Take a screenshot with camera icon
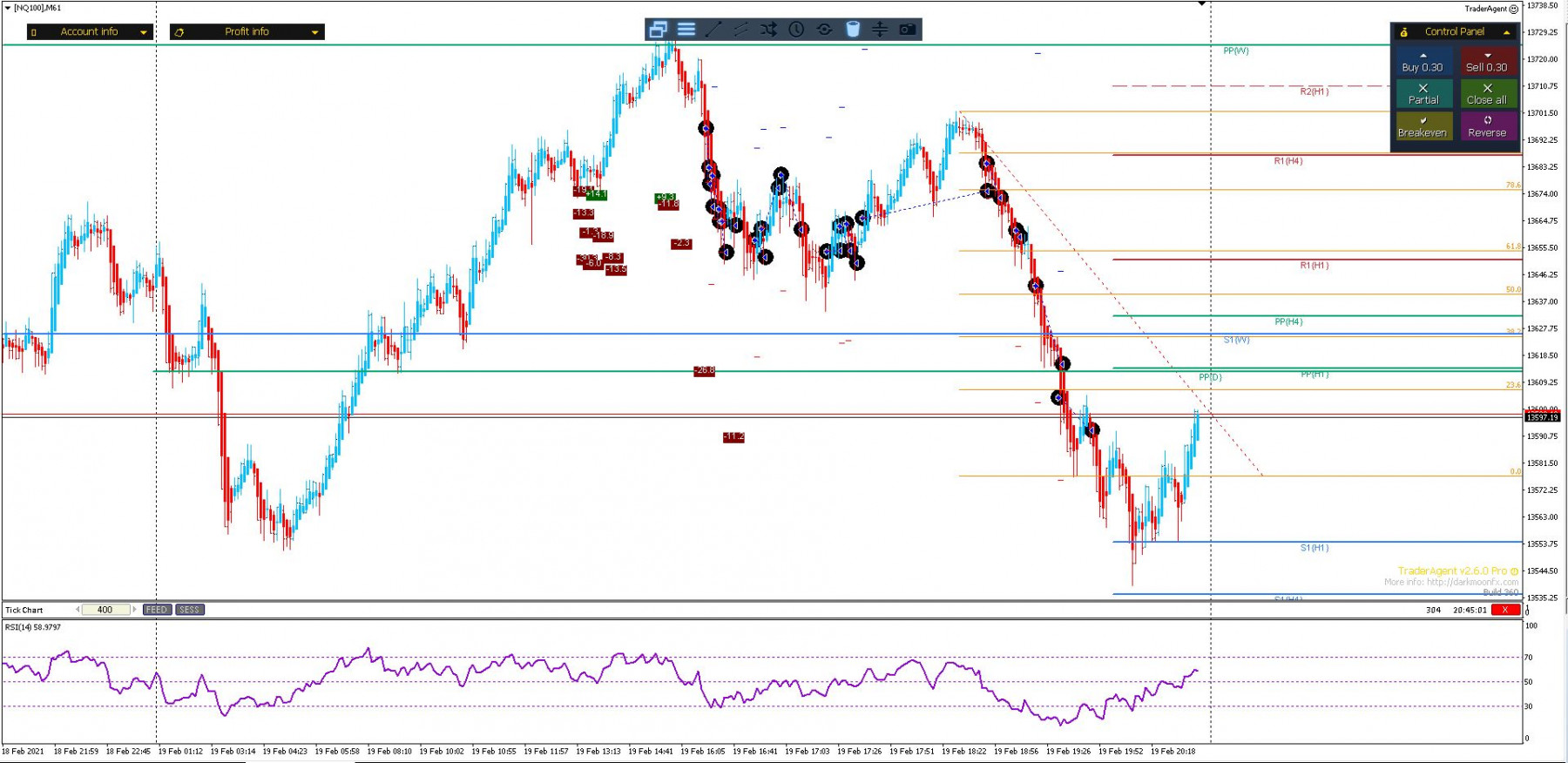 (908, 30)
